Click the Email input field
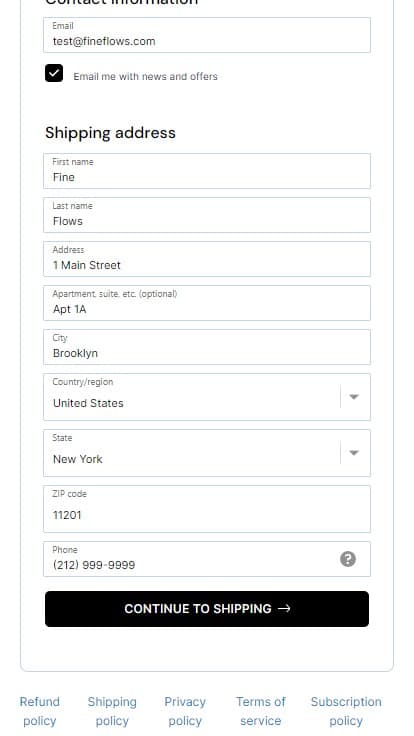The width and height of the screenshot is (414, 736). pyautogui.click(x=207, y=35)
